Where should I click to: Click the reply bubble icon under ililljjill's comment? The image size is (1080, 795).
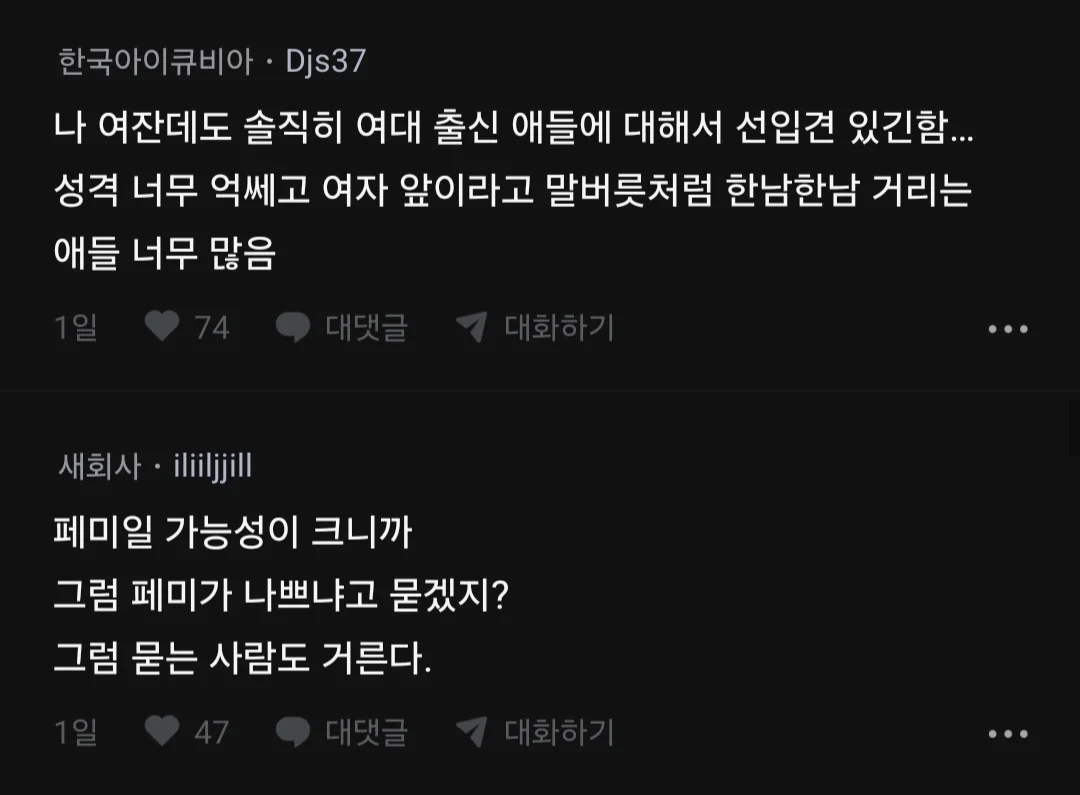tap(293, 732)
